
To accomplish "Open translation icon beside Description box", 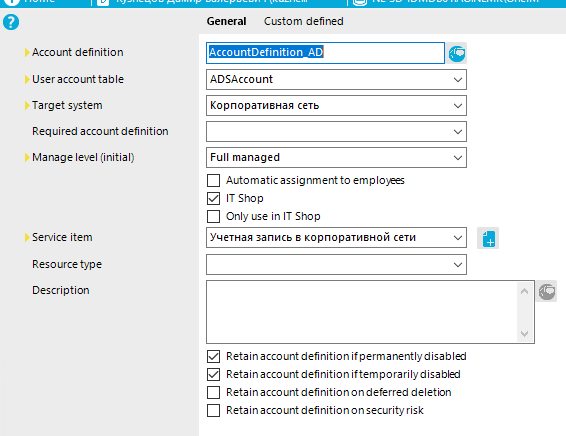I will point(547,291).
